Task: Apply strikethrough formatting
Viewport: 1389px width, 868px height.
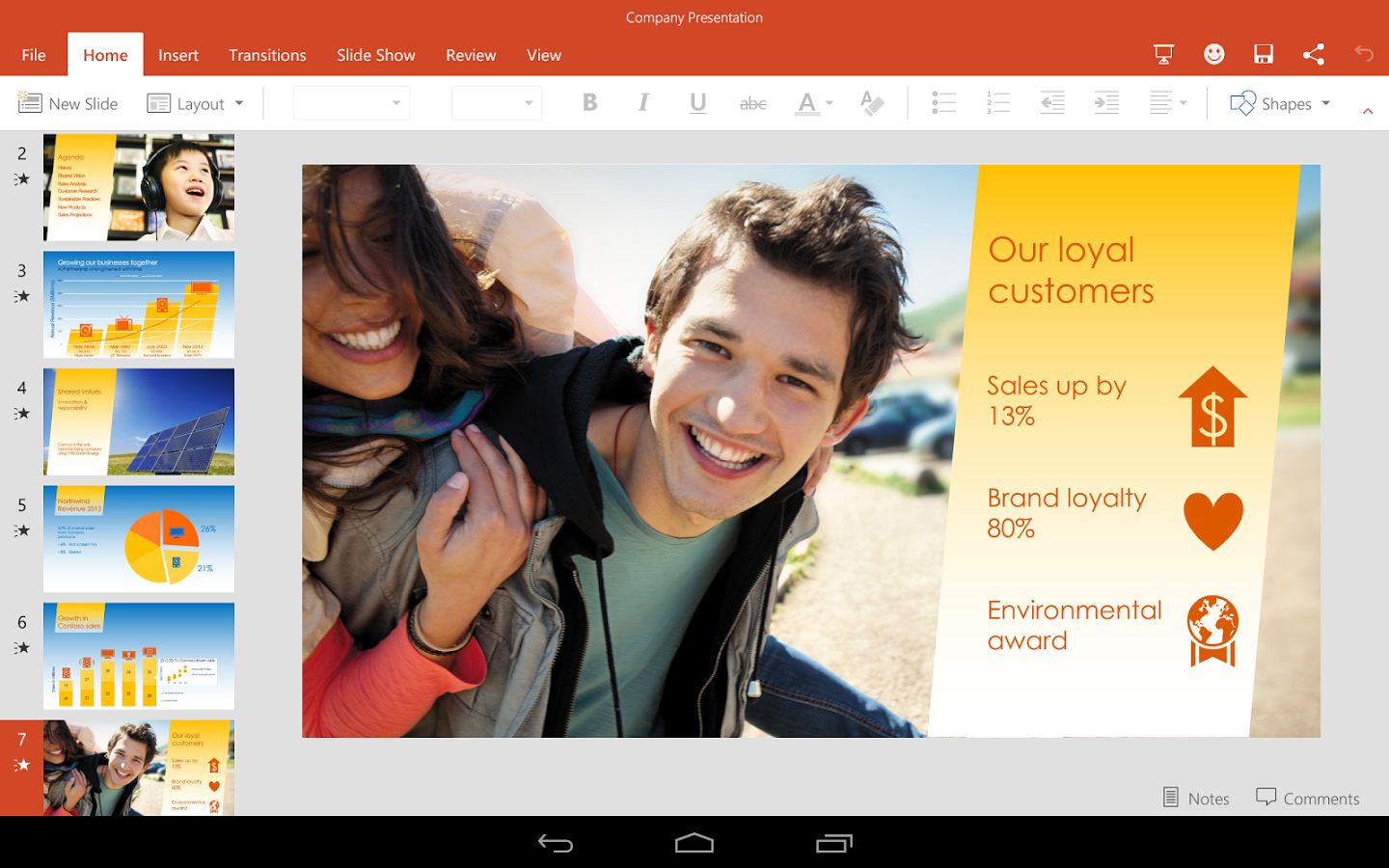Action: (x=752, y=102)
